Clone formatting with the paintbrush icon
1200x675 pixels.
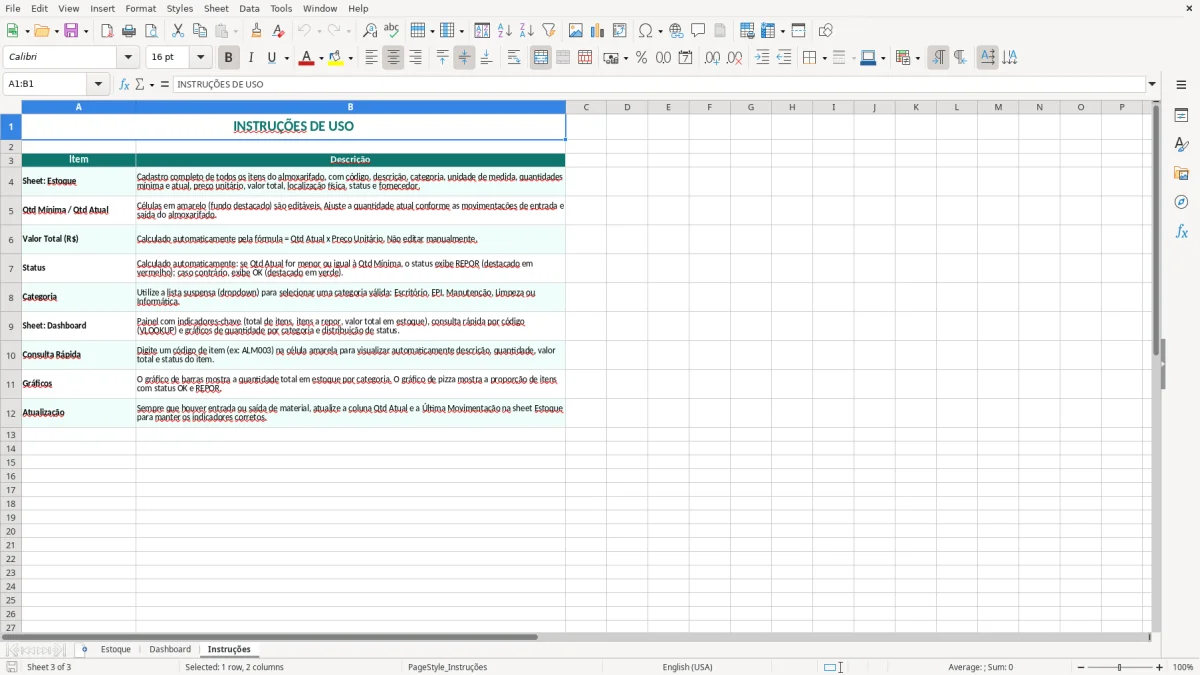coord(257,31)
